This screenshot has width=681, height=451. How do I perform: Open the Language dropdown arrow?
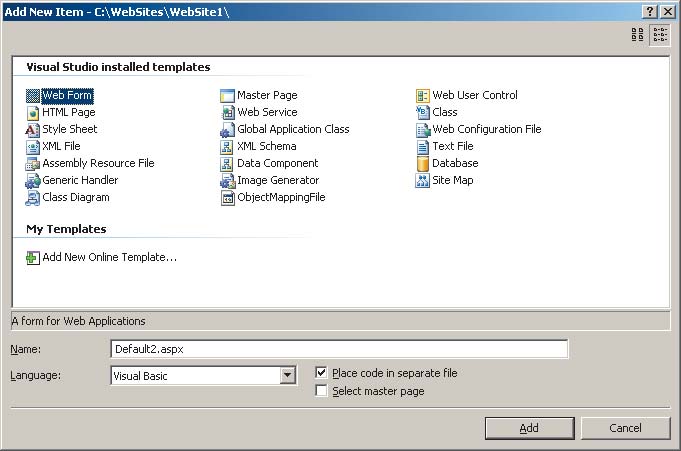coord(288,375)
